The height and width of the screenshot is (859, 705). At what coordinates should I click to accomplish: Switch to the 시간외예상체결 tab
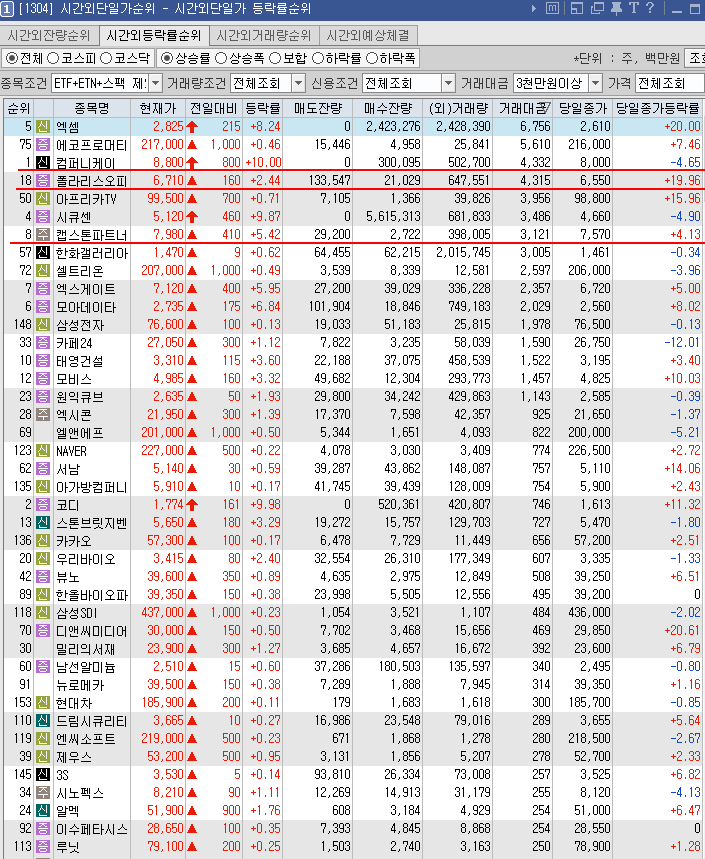point(368,36)
